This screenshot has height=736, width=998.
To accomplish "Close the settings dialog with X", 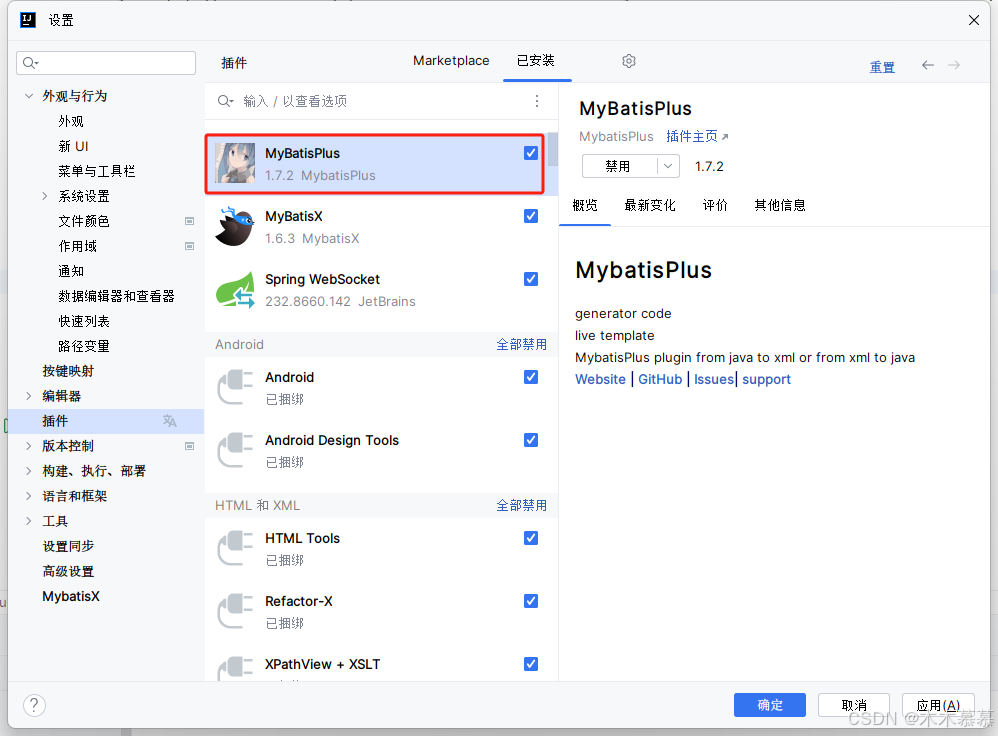I will click(974, 20).
